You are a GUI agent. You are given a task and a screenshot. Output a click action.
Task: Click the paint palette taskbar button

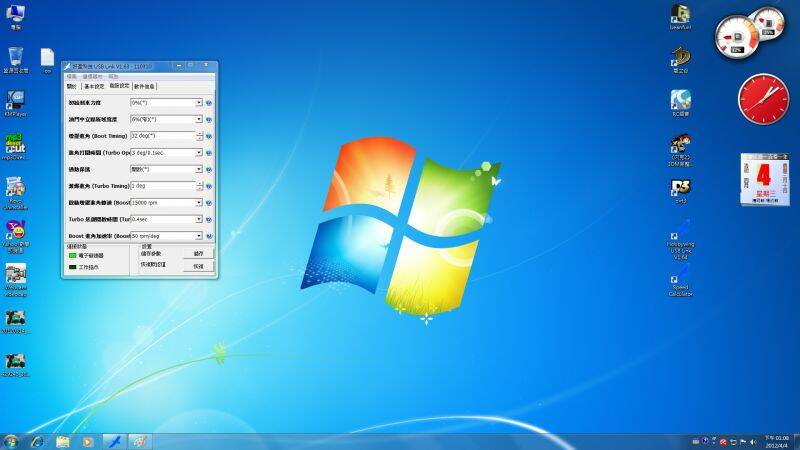[140, 441]
